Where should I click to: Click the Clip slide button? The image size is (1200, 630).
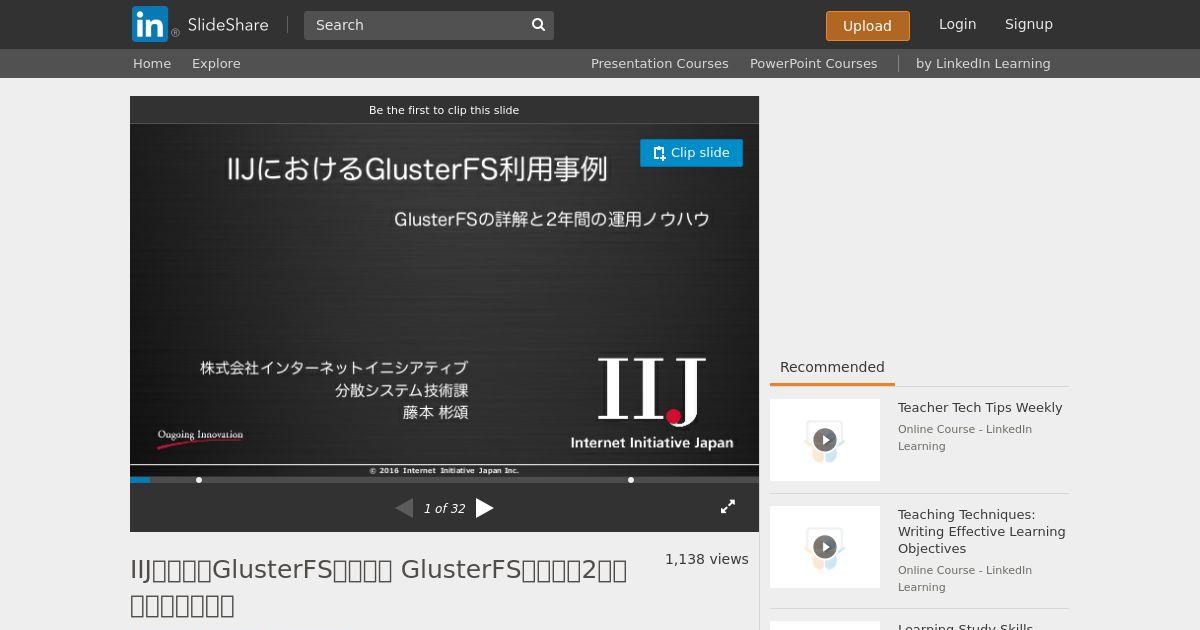pos(691,153)
